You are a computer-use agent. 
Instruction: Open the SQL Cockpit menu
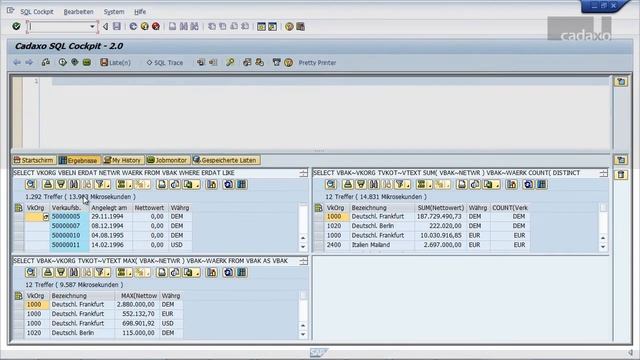pyautogui.click(x=37, y=12)
